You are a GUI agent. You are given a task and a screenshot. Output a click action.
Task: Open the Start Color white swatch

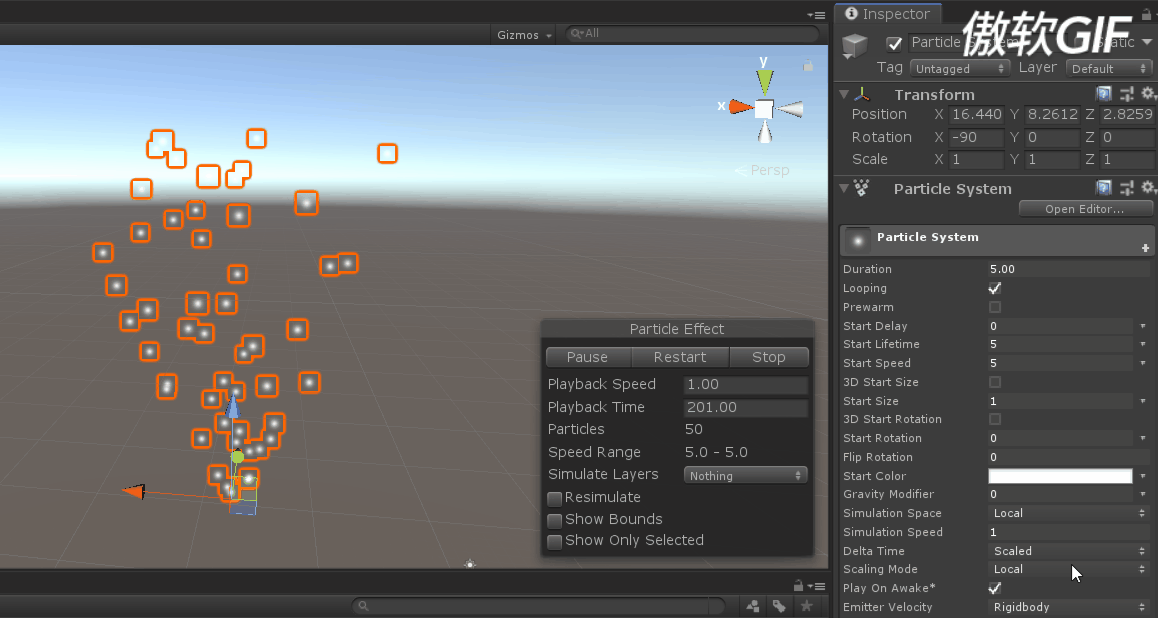point(1061,475)
